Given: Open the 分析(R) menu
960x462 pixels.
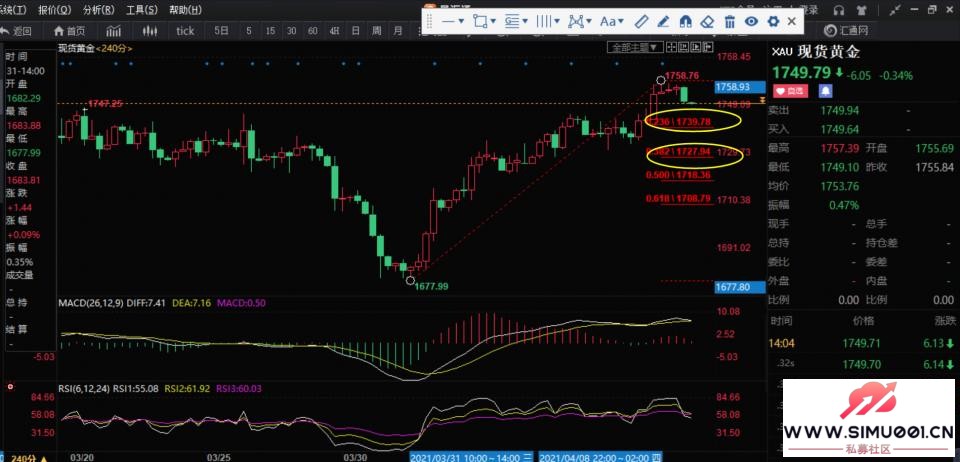Looking at the screenshot, I should click(98, 9).
